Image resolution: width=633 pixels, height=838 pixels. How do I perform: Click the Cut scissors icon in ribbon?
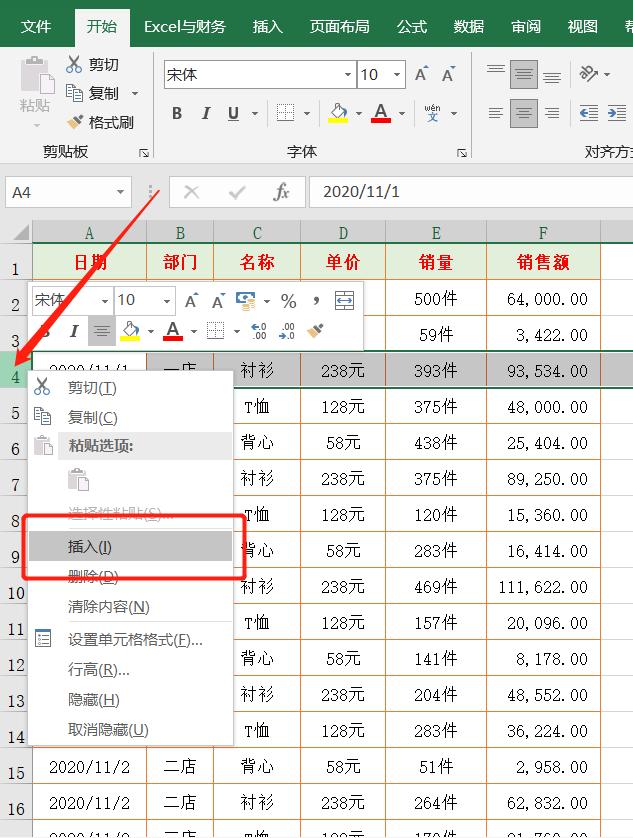(x=75, y=64)
